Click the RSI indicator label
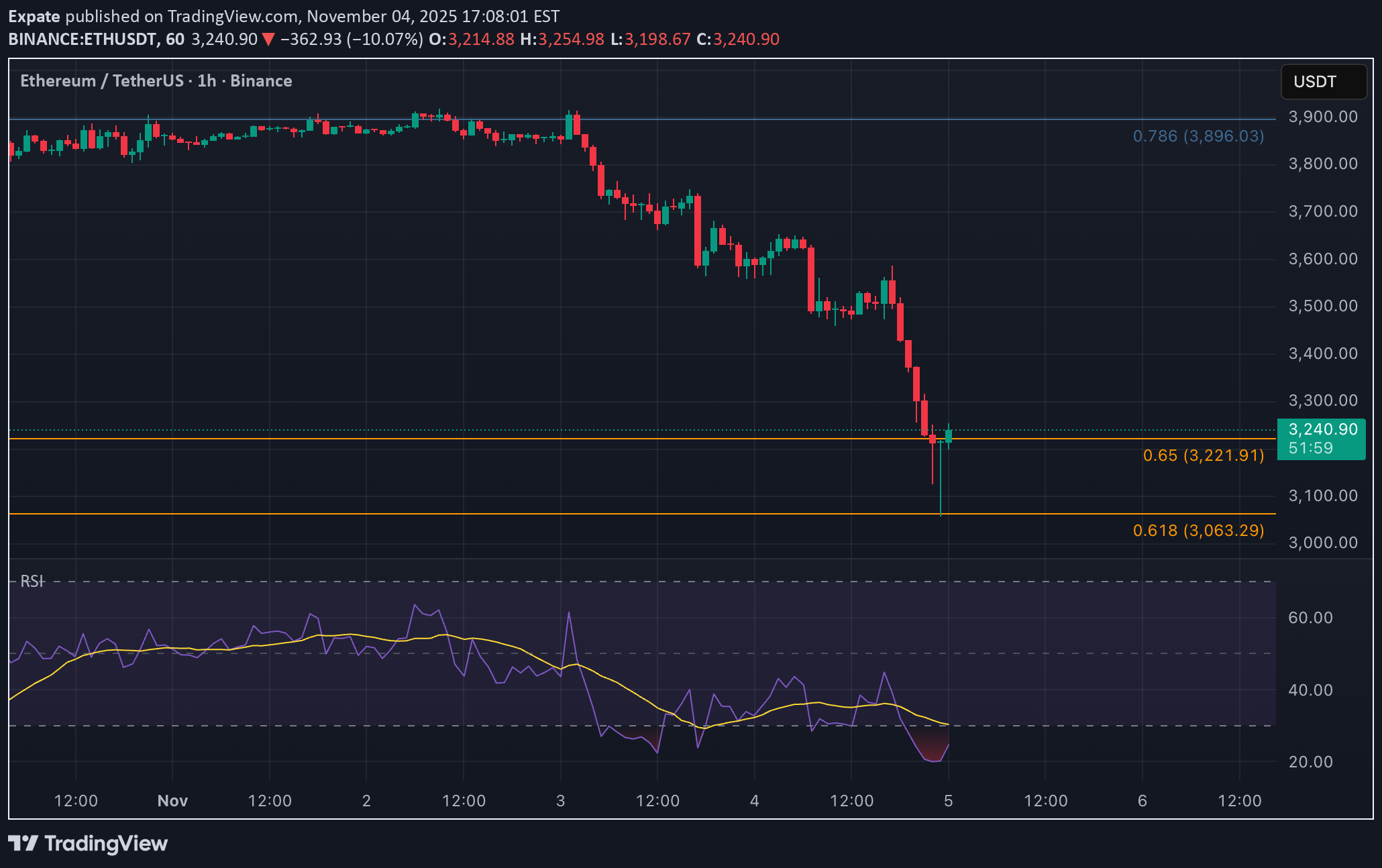This screenshot has width=1382, height=868. (x=32, y=581)
